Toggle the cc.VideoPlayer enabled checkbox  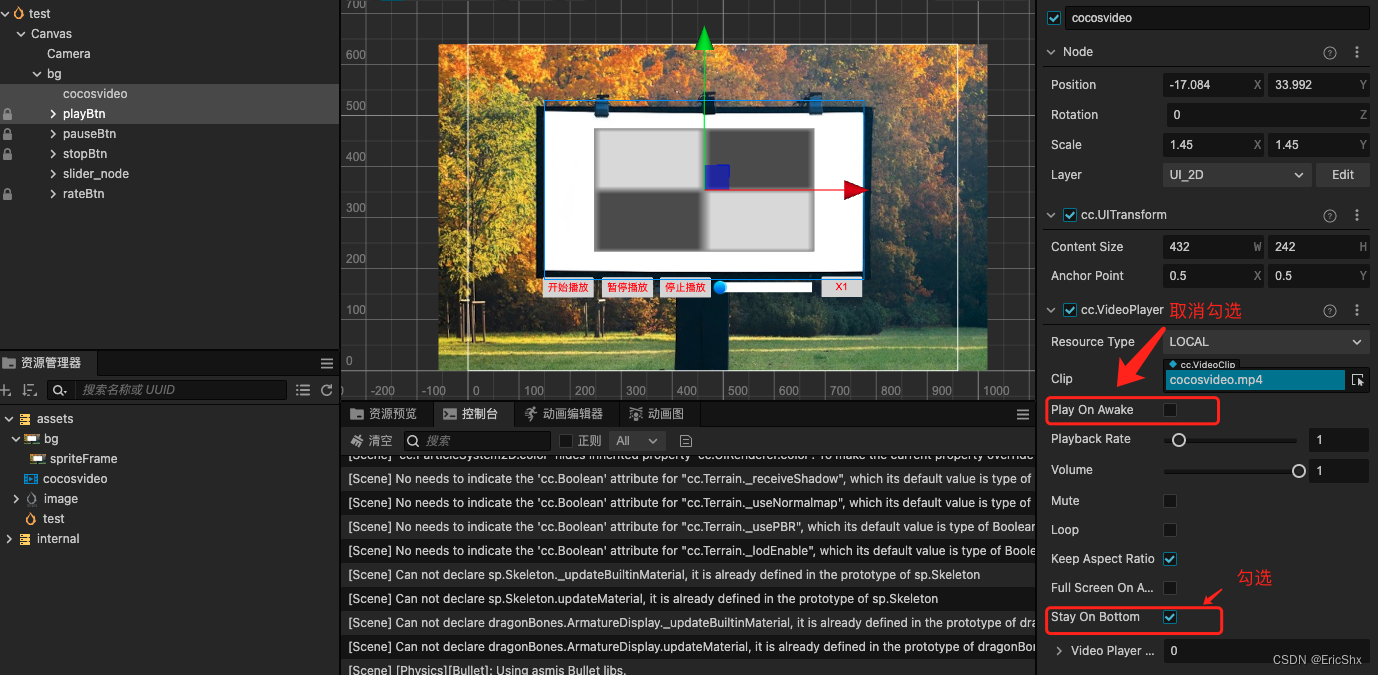tap(1070, 311)
